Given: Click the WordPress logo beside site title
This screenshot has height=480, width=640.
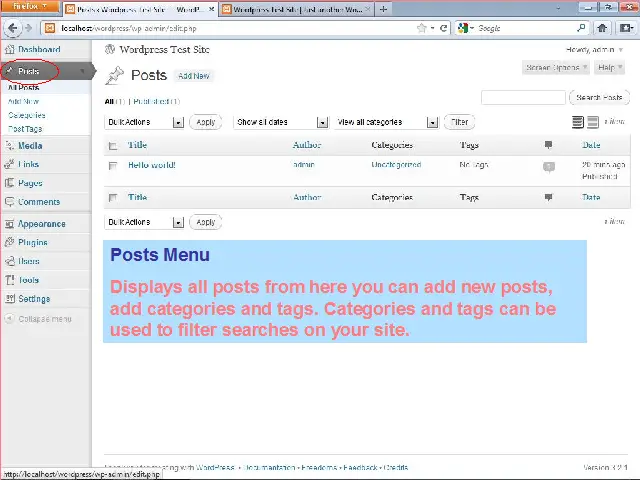Looking at the screenshot, I should tap(110, 49).
